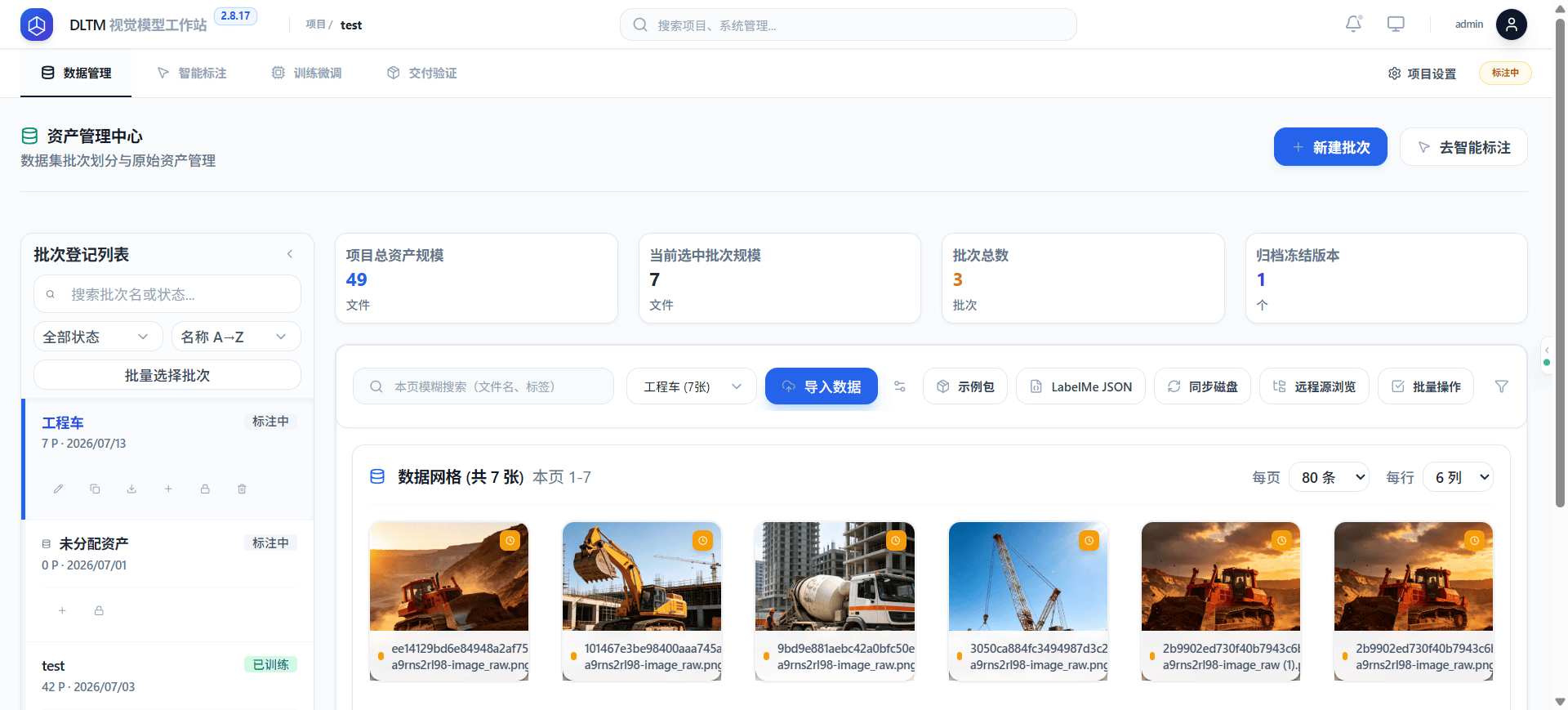Click the 示例包 button
1568x710 pixels.
click(x=965, y=386)
